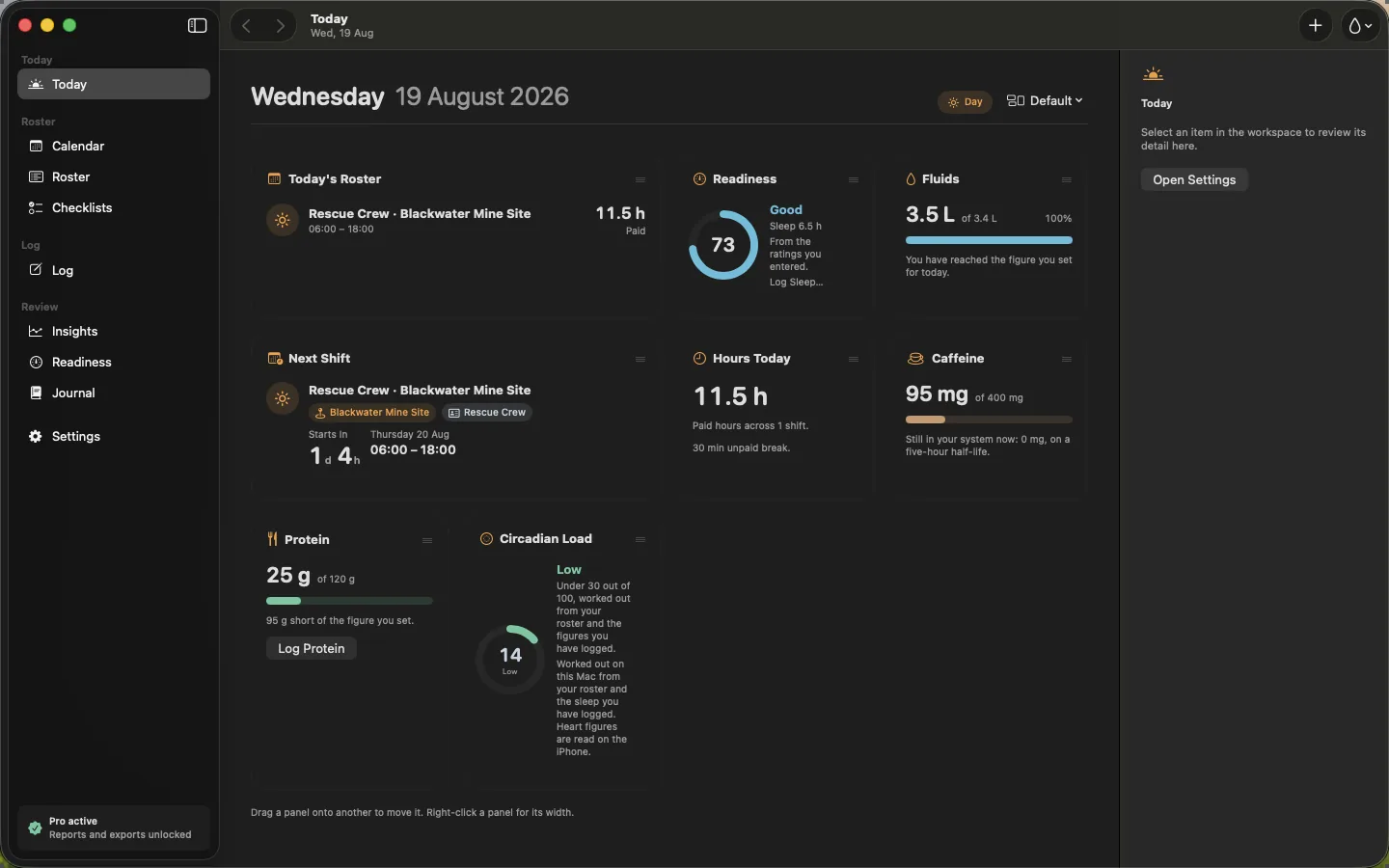
Task: Click the Next Shift panel handle icon
Action: pos(640,360)
